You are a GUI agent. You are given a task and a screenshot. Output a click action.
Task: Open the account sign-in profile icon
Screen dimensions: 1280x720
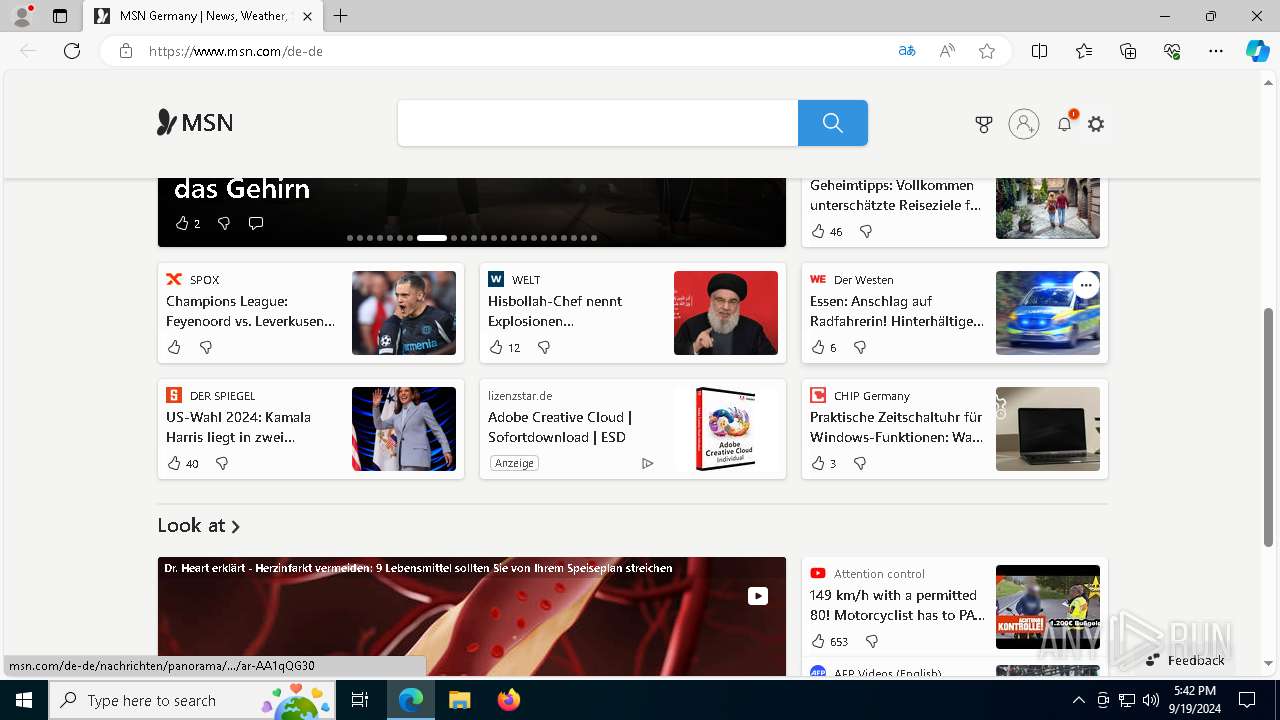click(1024, 124)
